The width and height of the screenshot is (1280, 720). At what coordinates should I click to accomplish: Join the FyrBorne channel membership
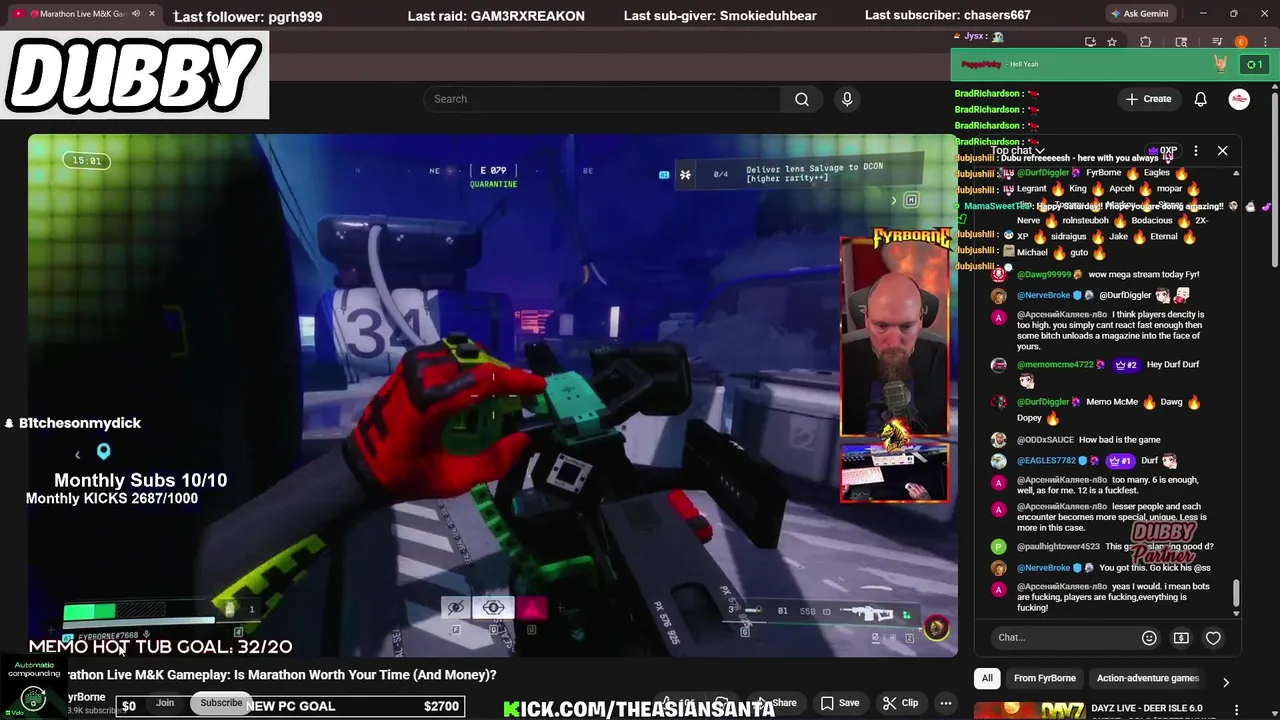[165, 703]
